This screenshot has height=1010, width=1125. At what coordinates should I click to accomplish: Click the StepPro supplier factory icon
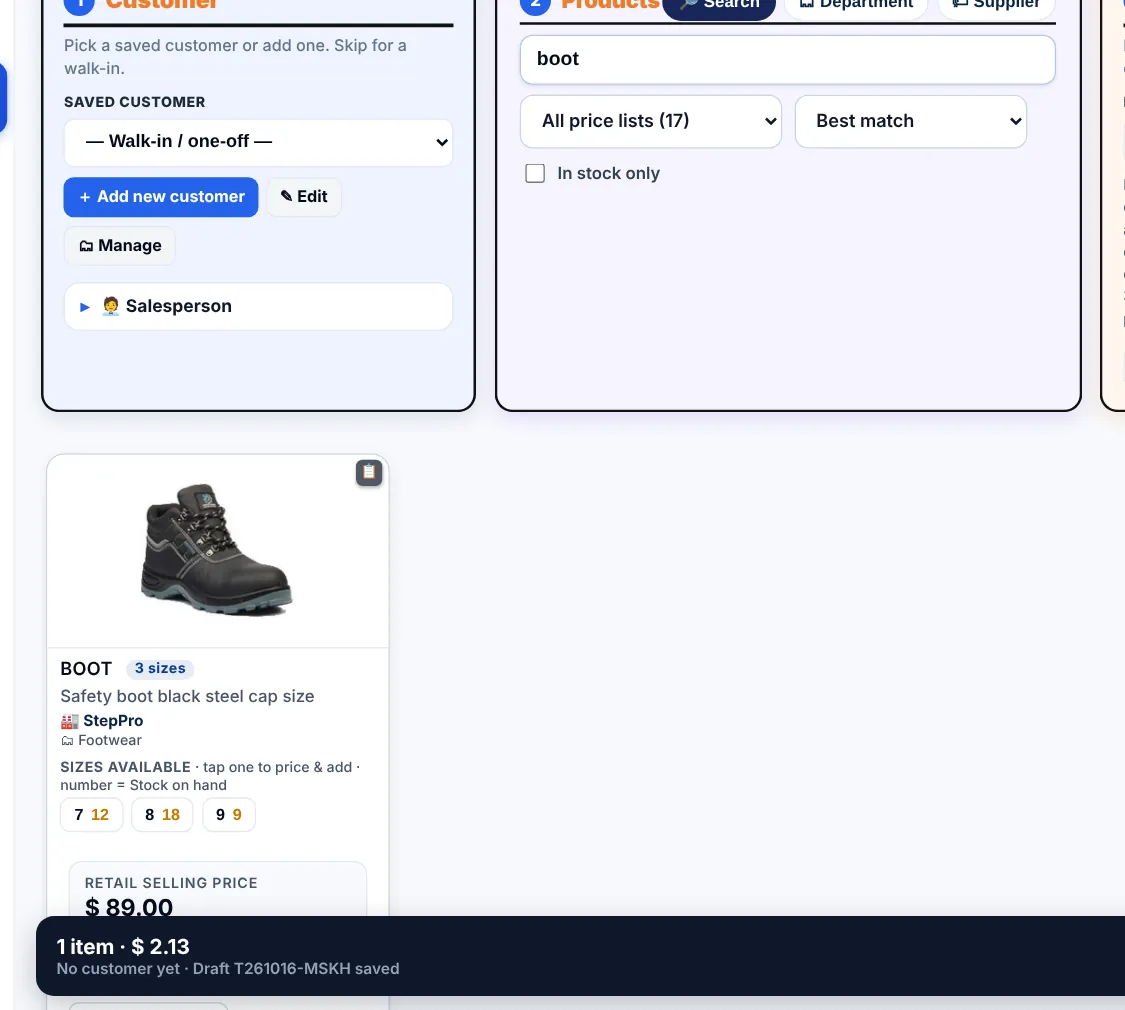click(x=70, y=721)
